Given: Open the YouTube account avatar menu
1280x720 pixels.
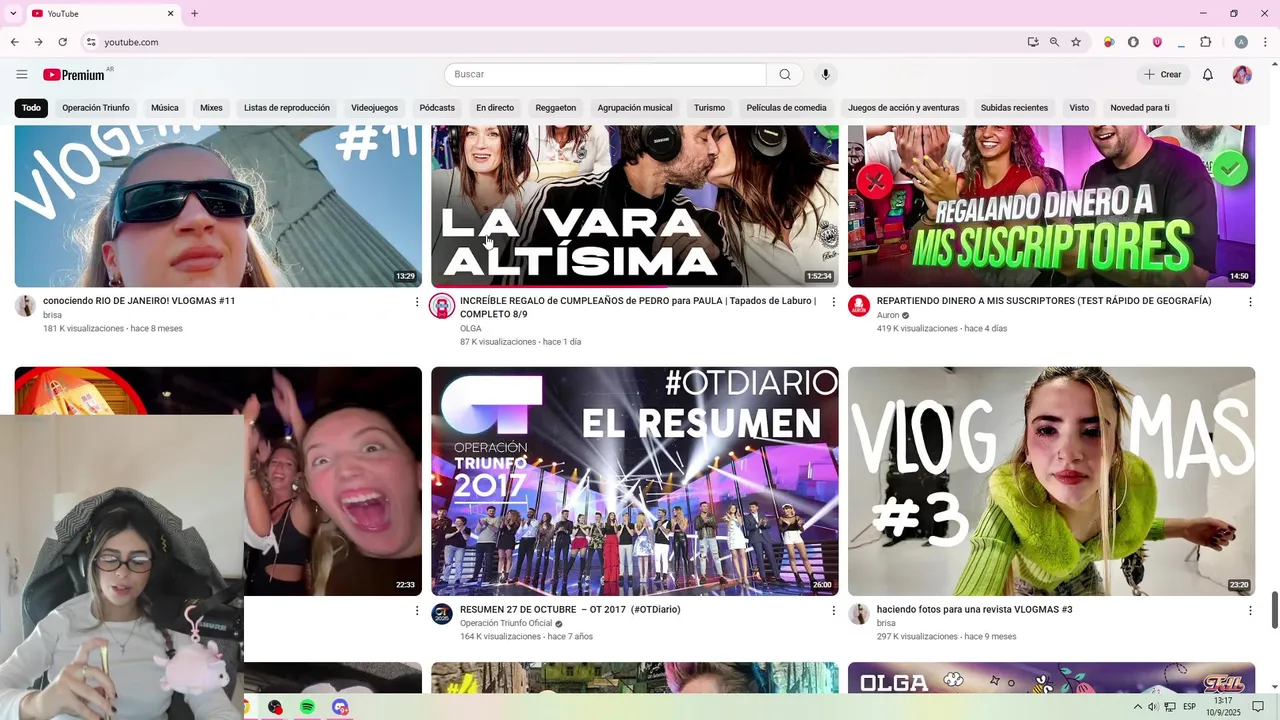Looking at the screenshot, I should tap(1242, 75).
